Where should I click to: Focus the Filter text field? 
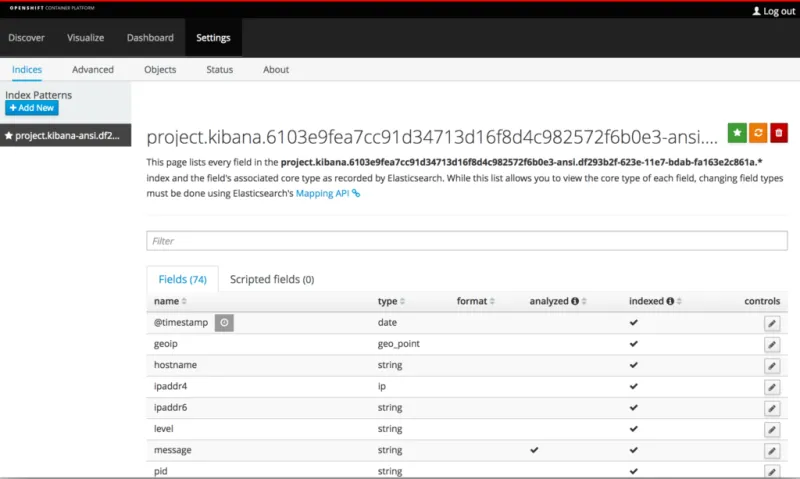coord(467,241)
